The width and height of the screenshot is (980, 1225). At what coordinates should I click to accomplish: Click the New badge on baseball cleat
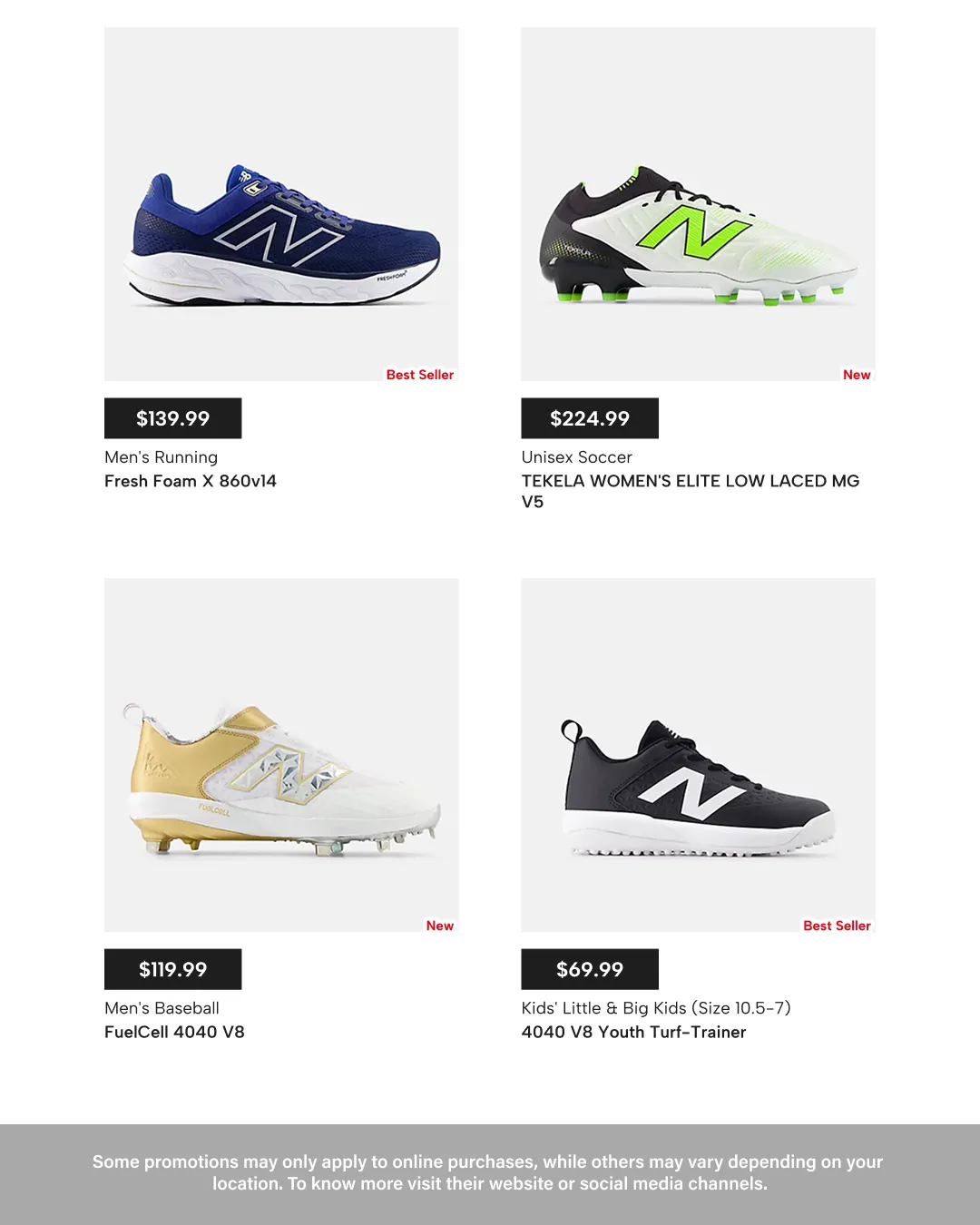[x=440, y=926]
